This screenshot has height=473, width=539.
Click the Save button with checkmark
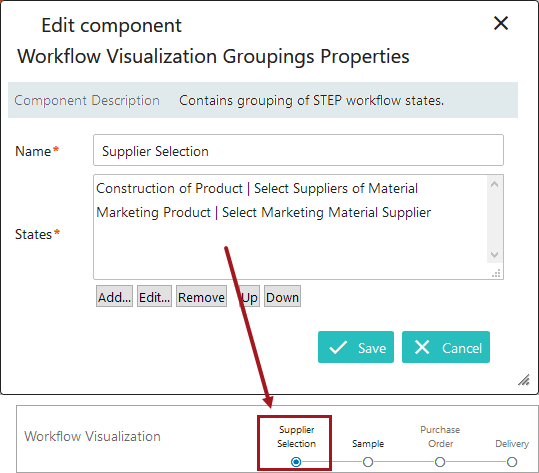coord(356,347)
